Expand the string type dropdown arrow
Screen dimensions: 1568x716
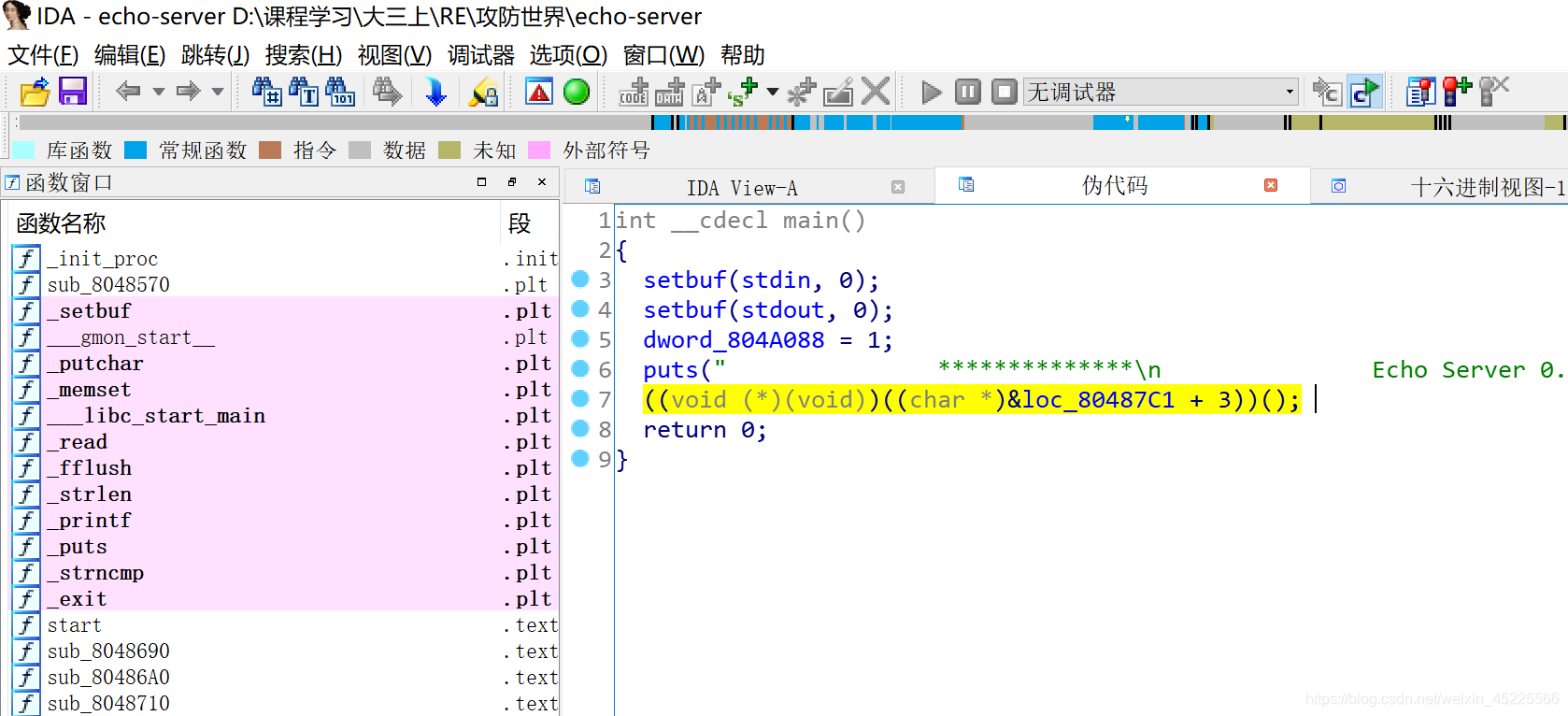773,92
